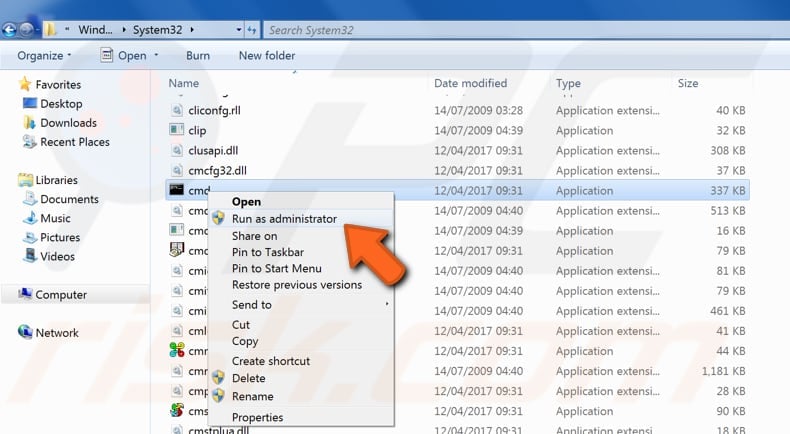
Task: Choose Restore previous versions
Action: pos(297,285)
